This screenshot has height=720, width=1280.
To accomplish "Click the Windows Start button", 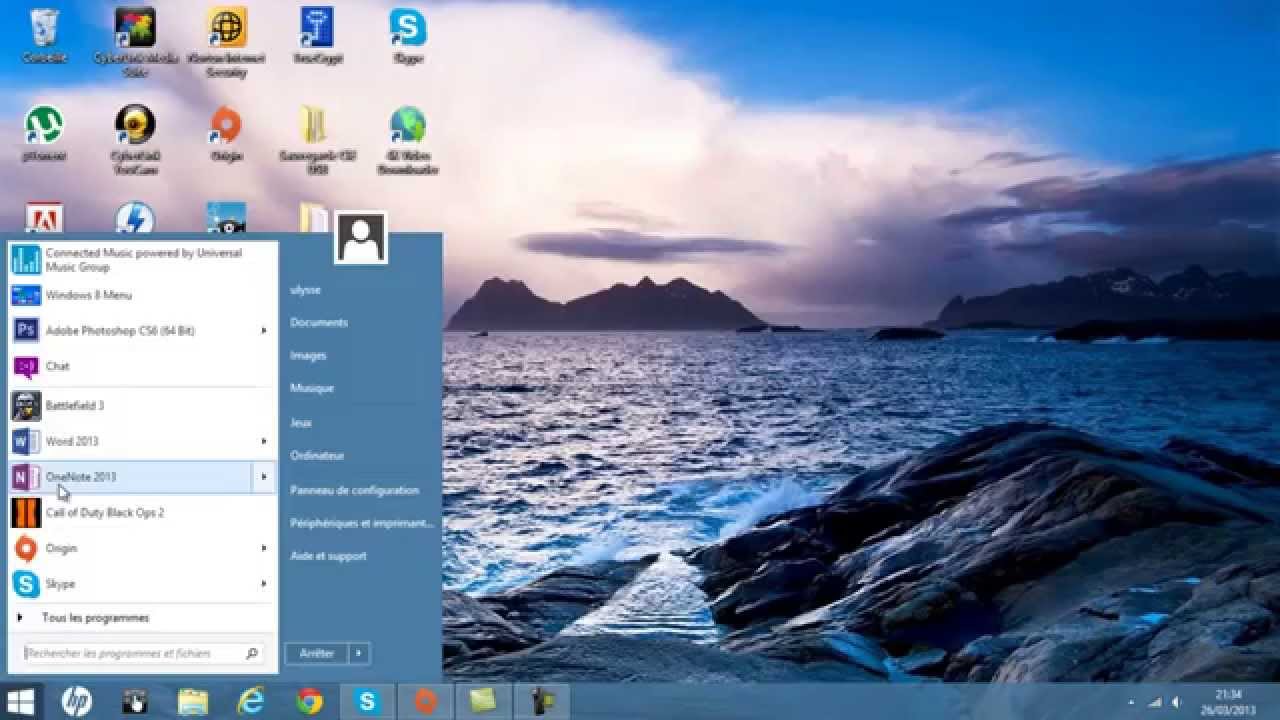I will (x=21, y=702).
